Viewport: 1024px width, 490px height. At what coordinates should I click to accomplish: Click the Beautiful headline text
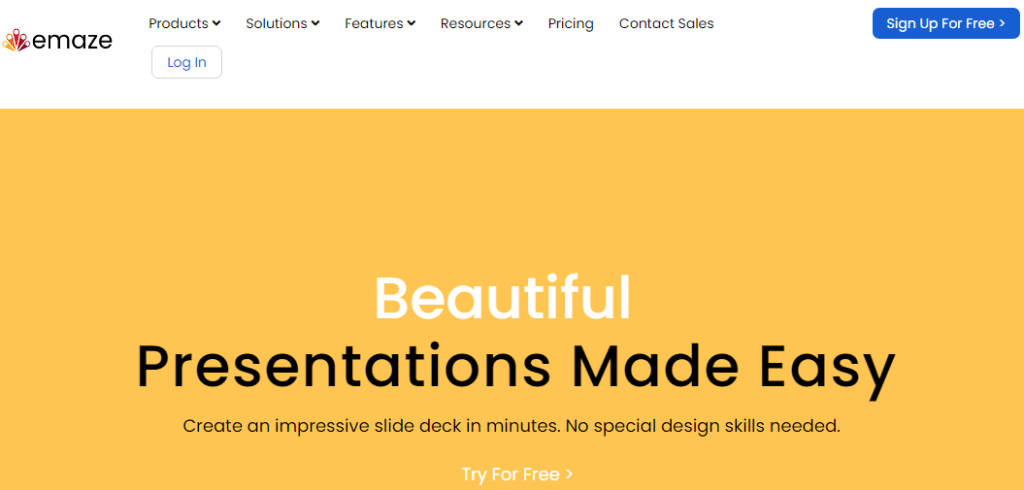pos(503,297)
